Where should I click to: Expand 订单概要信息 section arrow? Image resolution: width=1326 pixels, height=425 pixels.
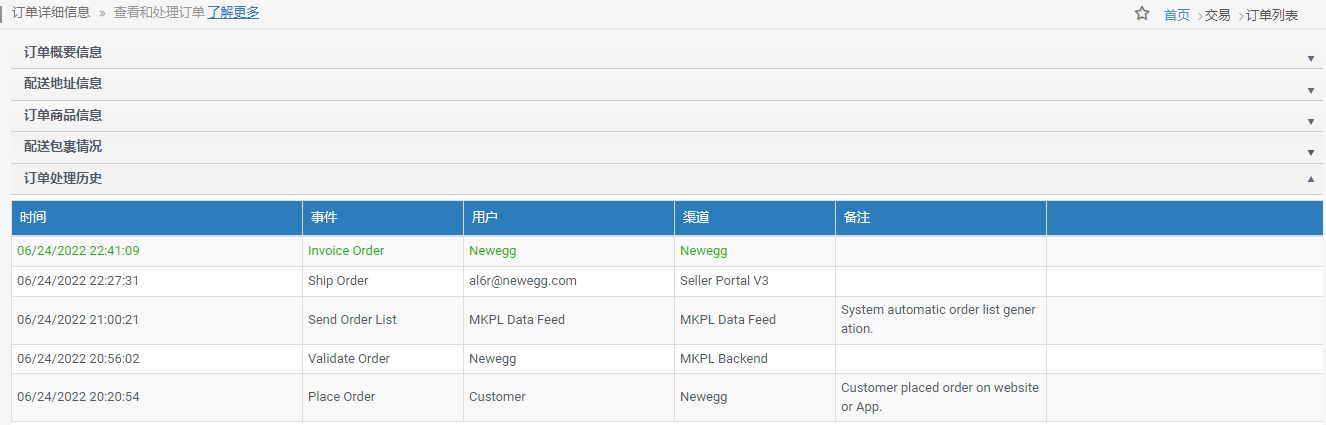pyautogui.click(x=1311, y=59)
